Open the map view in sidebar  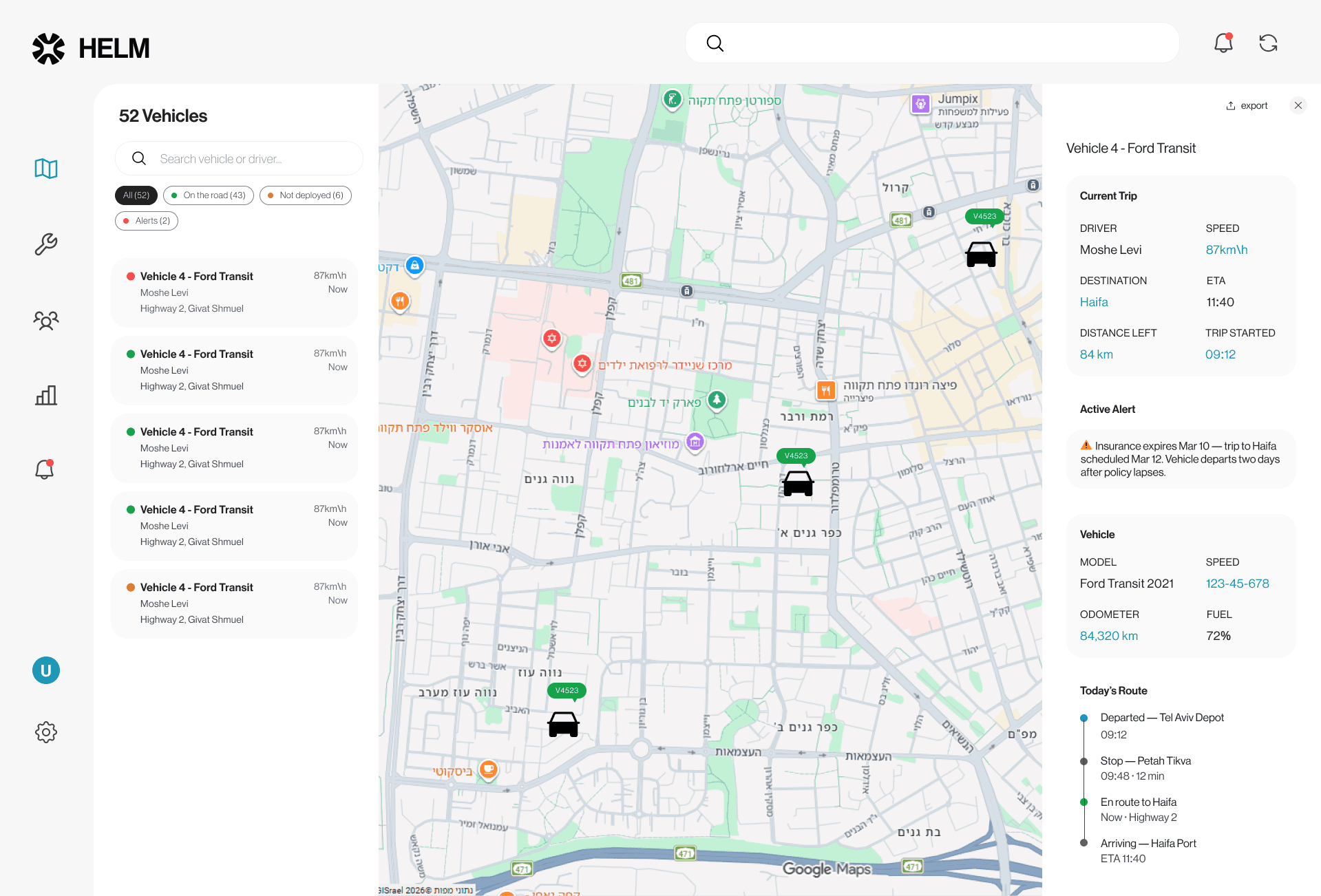(x=46, y=169)
